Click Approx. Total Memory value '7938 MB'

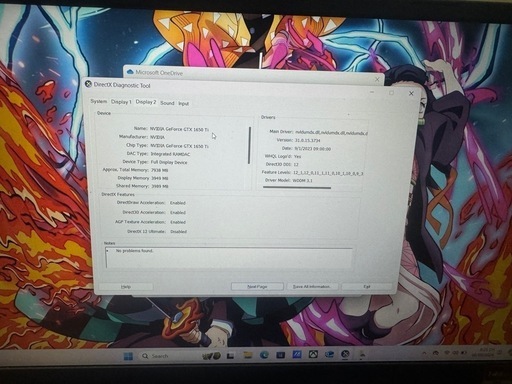[x=159, y=170]
